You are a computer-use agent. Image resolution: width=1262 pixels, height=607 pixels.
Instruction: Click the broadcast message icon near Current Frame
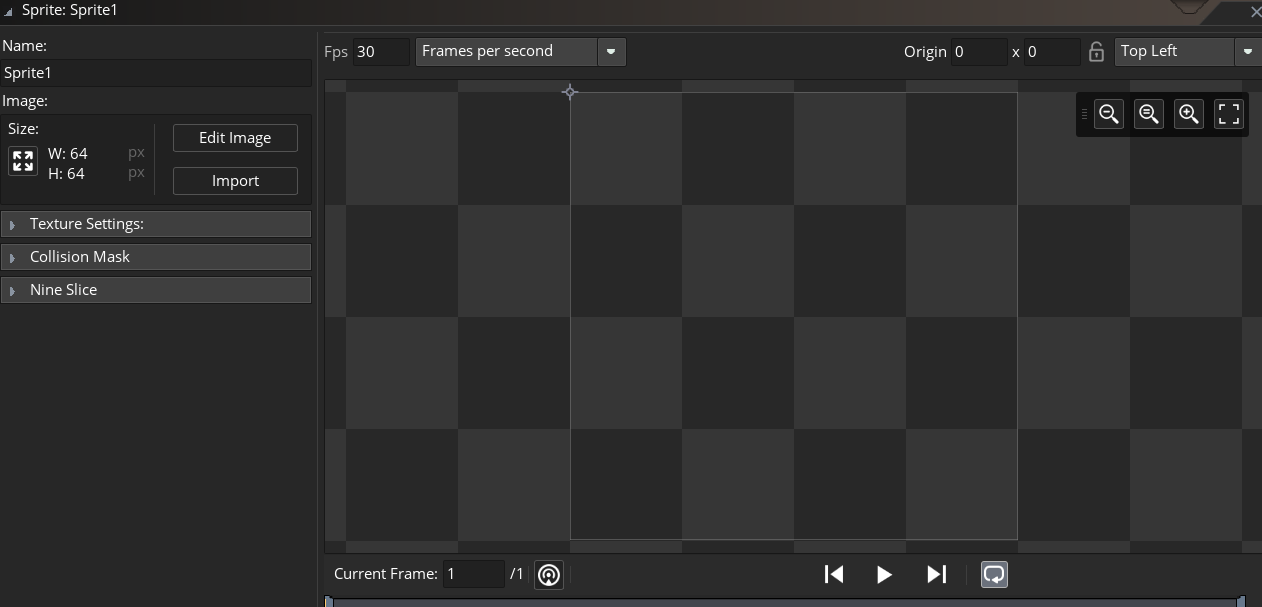point(549,574)
